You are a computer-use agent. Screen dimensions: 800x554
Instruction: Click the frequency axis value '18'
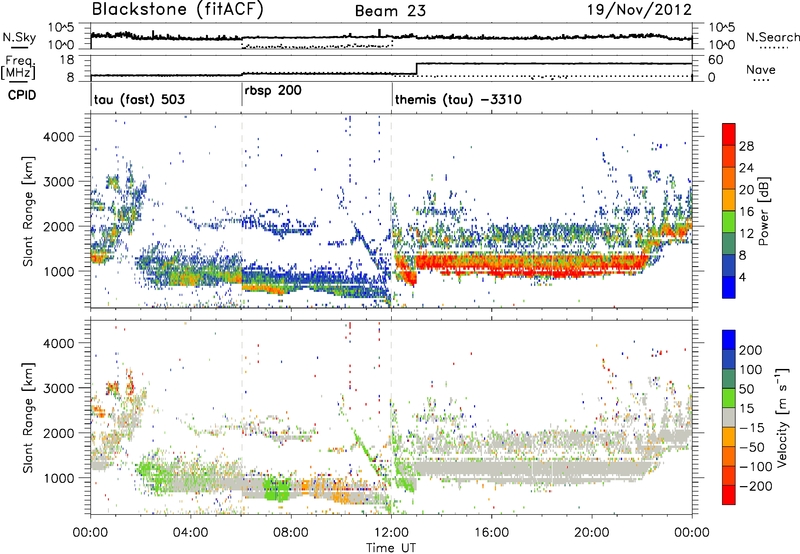(67, 60)
